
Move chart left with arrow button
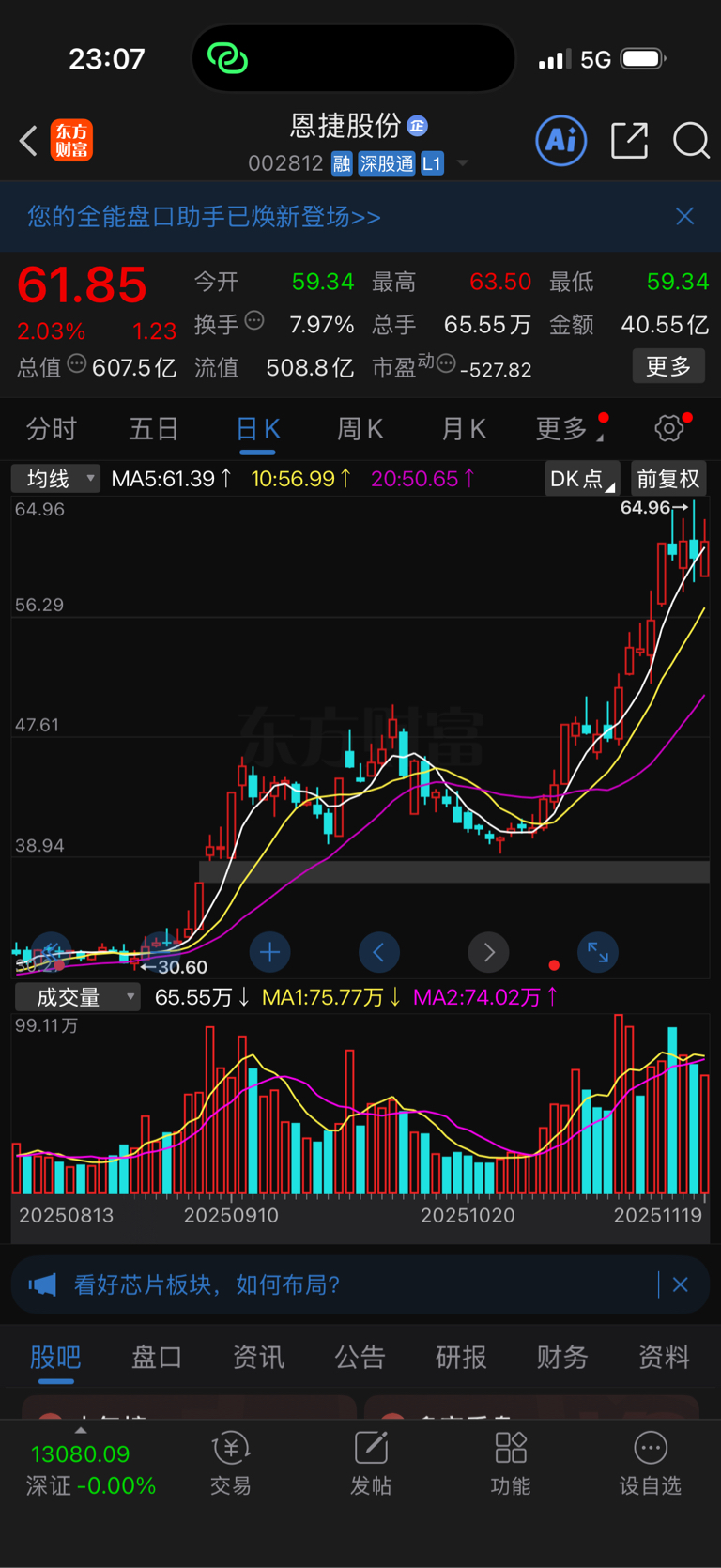(379, 952)
